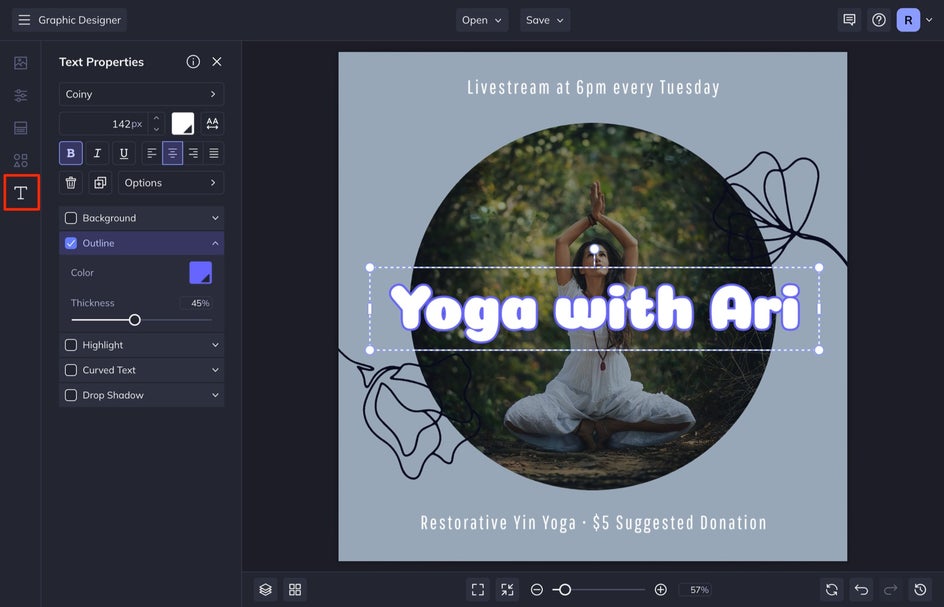Screen dimensions: 944x607
Task: Expand the Drop Shadow section
Action: click(215, 395)
